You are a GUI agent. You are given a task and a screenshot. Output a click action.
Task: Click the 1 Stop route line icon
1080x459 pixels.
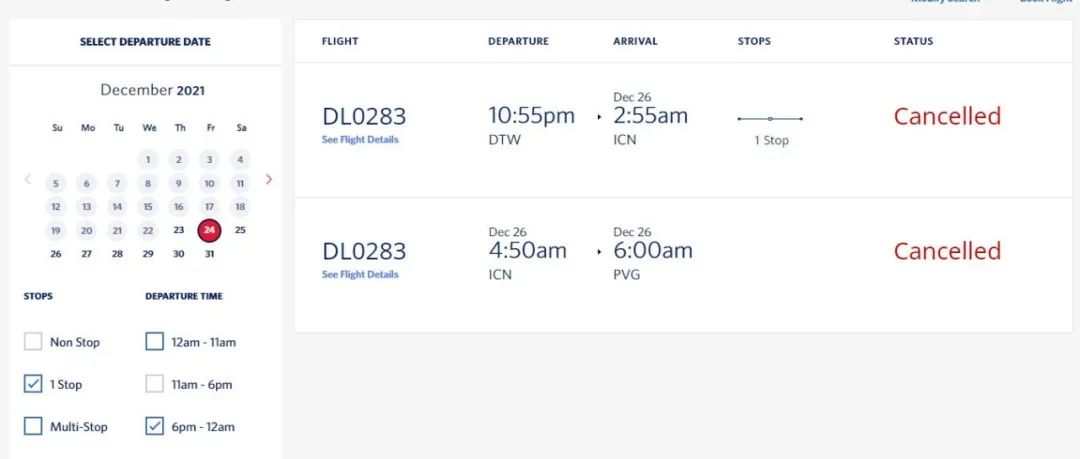pos(770,119)
